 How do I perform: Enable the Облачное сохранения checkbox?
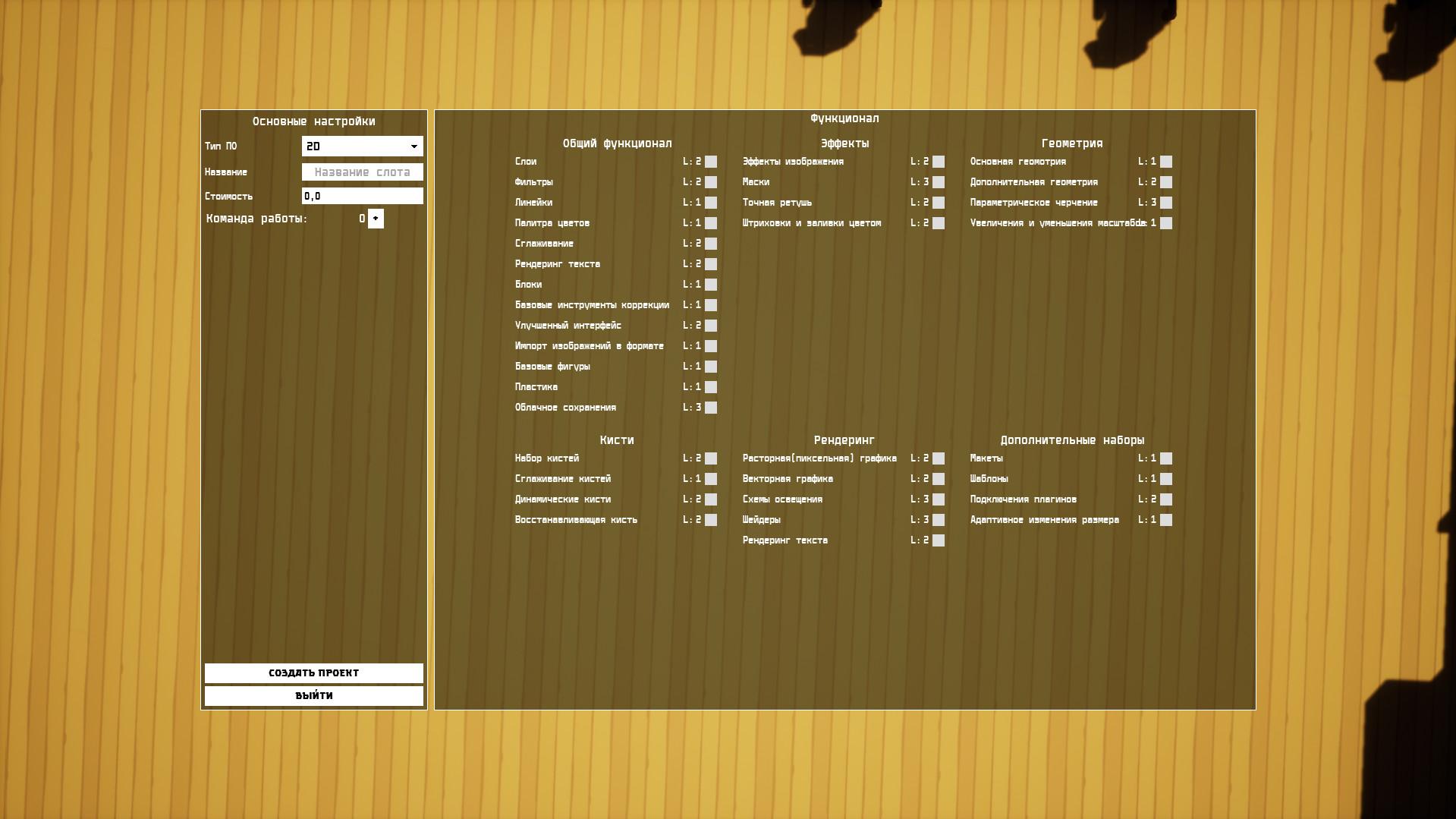(x=711, y=408)
